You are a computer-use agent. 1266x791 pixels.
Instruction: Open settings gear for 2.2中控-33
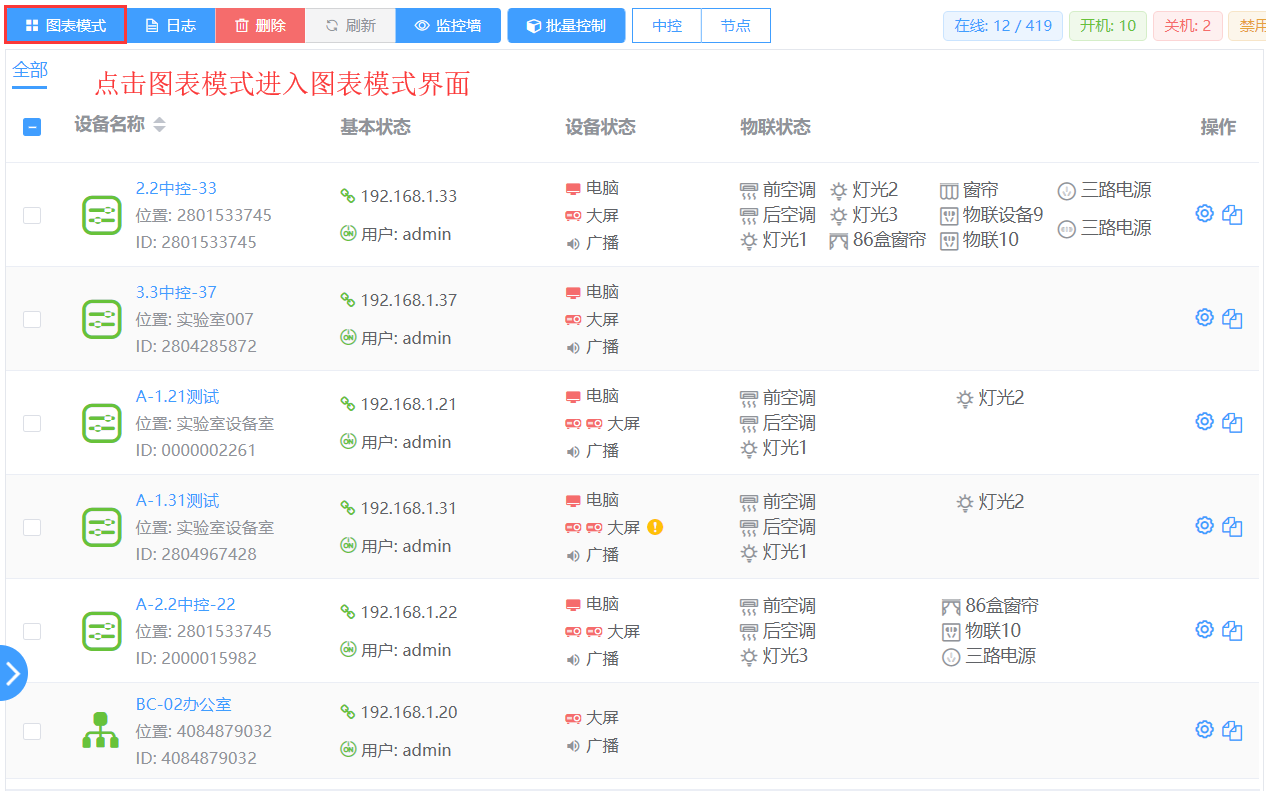click(x=1204, y=213)
